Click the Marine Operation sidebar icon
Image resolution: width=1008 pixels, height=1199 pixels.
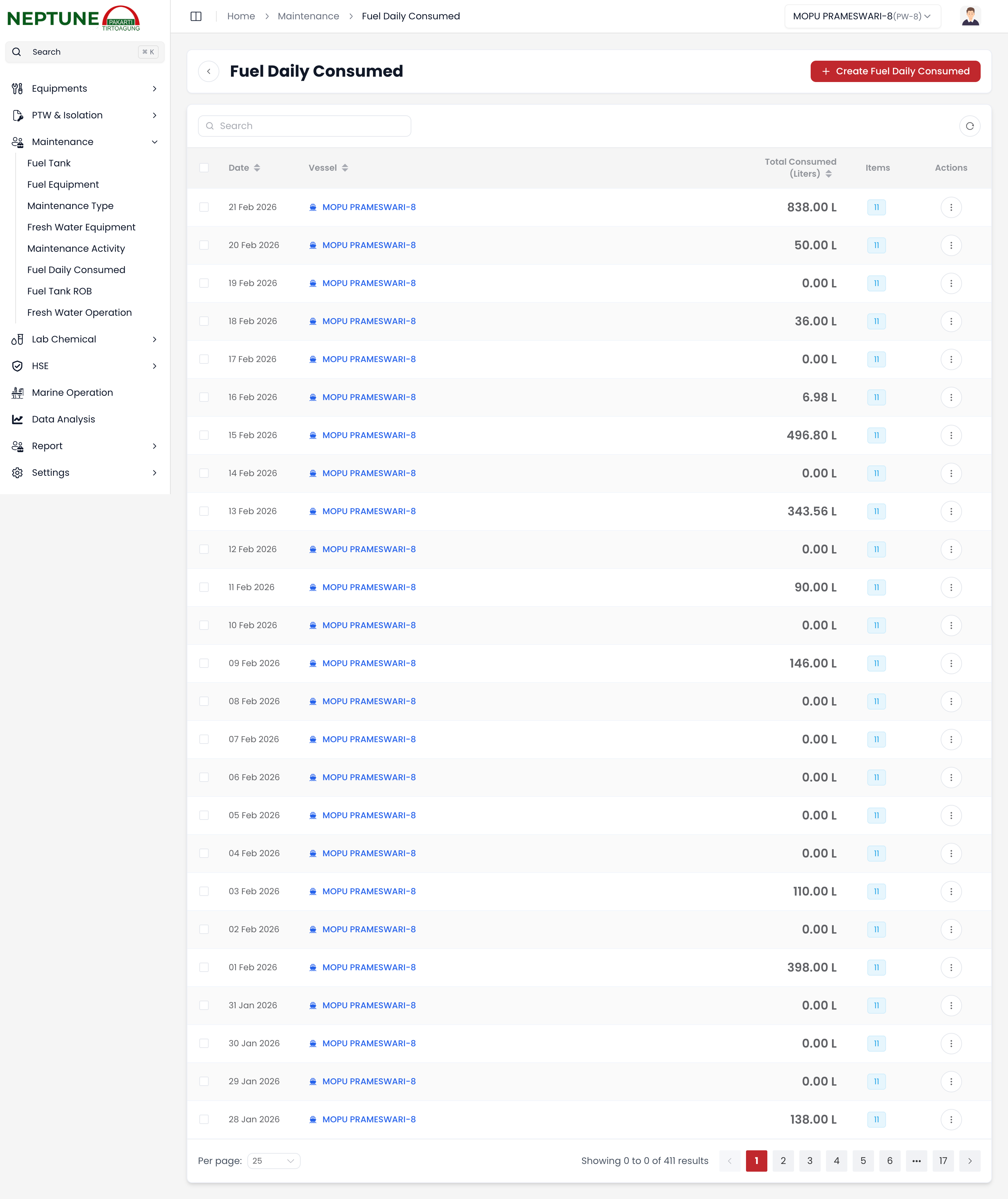coord(18,393)
